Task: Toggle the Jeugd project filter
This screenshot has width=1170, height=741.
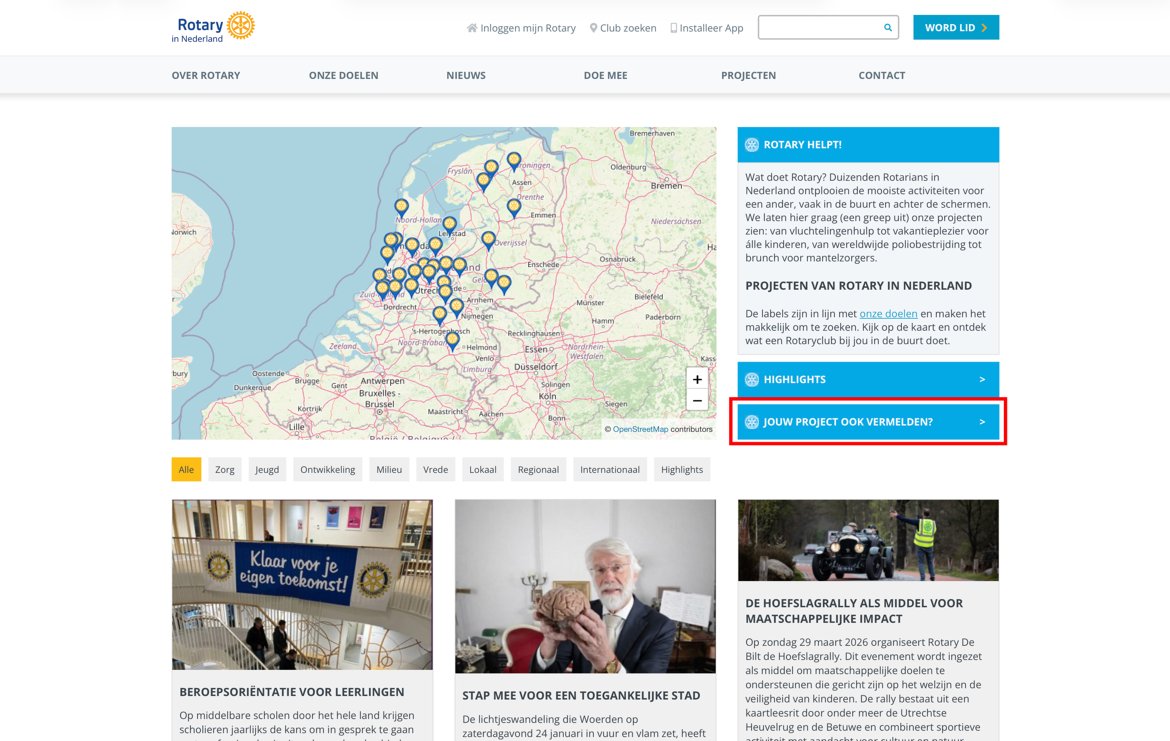Action: pos(267,469)
